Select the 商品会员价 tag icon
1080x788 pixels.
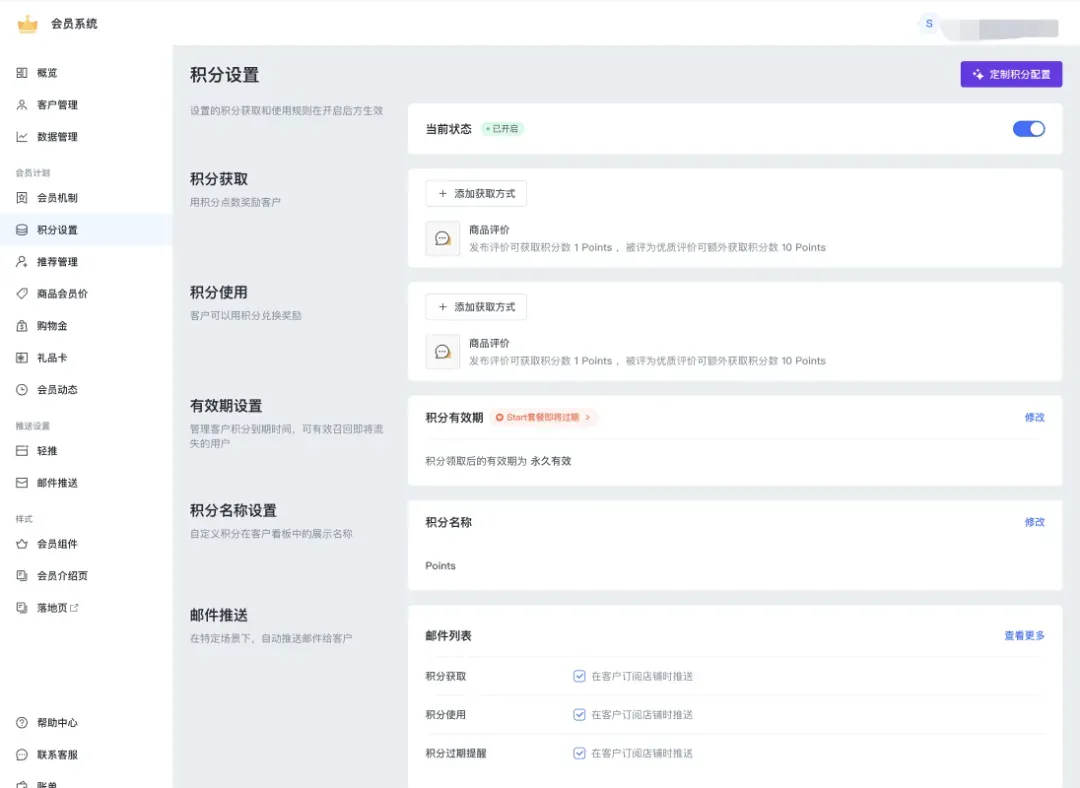pos(23,293)
